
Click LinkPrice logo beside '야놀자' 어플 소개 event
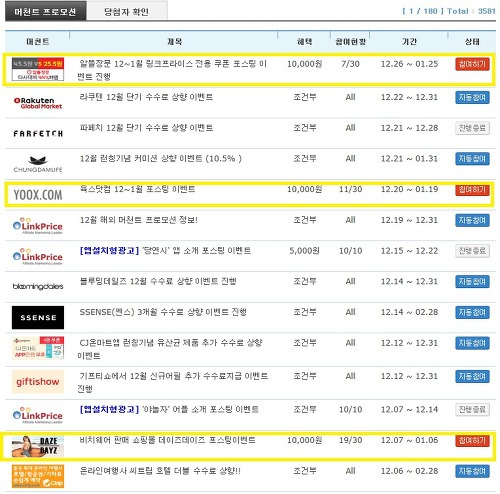[38, 415]
